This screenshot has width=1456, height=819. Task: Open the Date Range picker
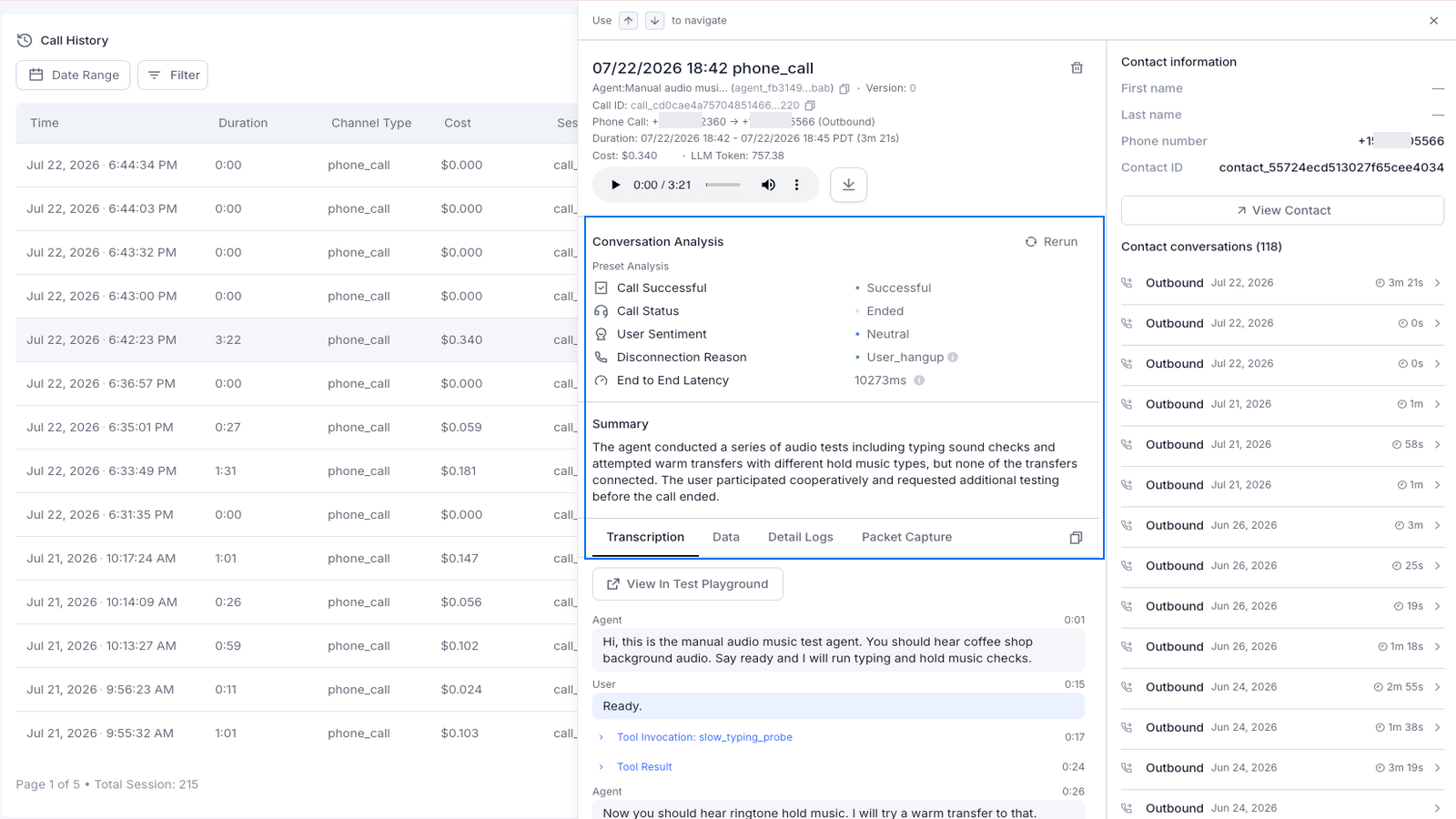pyautogui.click(x=73, y=76)
